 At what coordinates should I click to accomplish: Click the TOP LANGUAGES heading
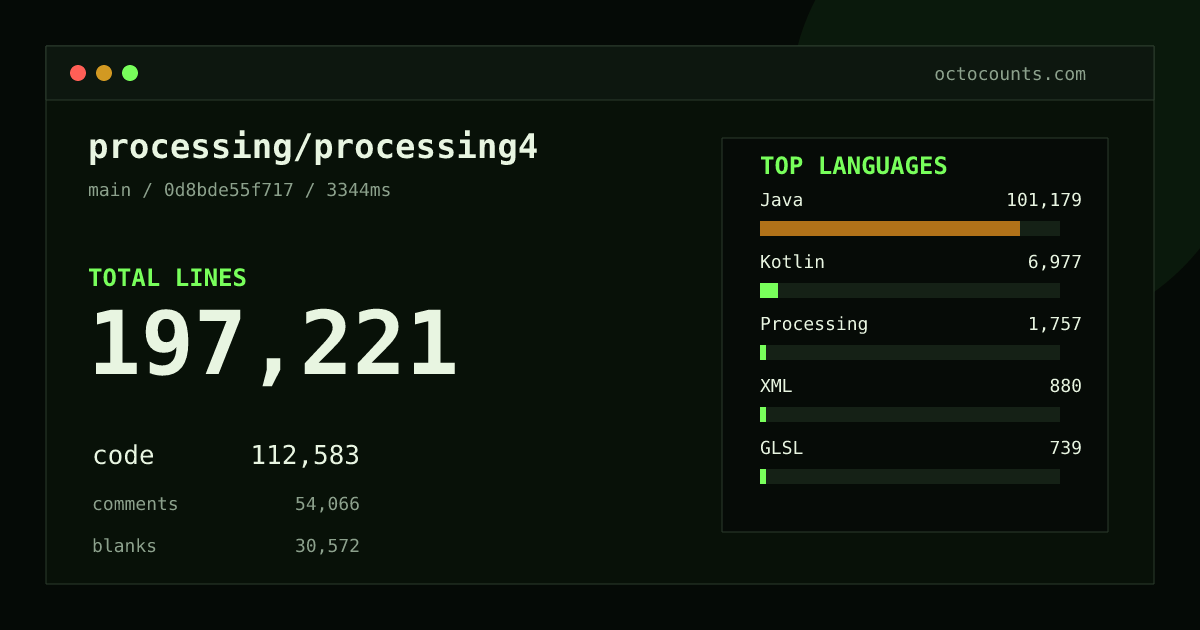tap(854, 166)
